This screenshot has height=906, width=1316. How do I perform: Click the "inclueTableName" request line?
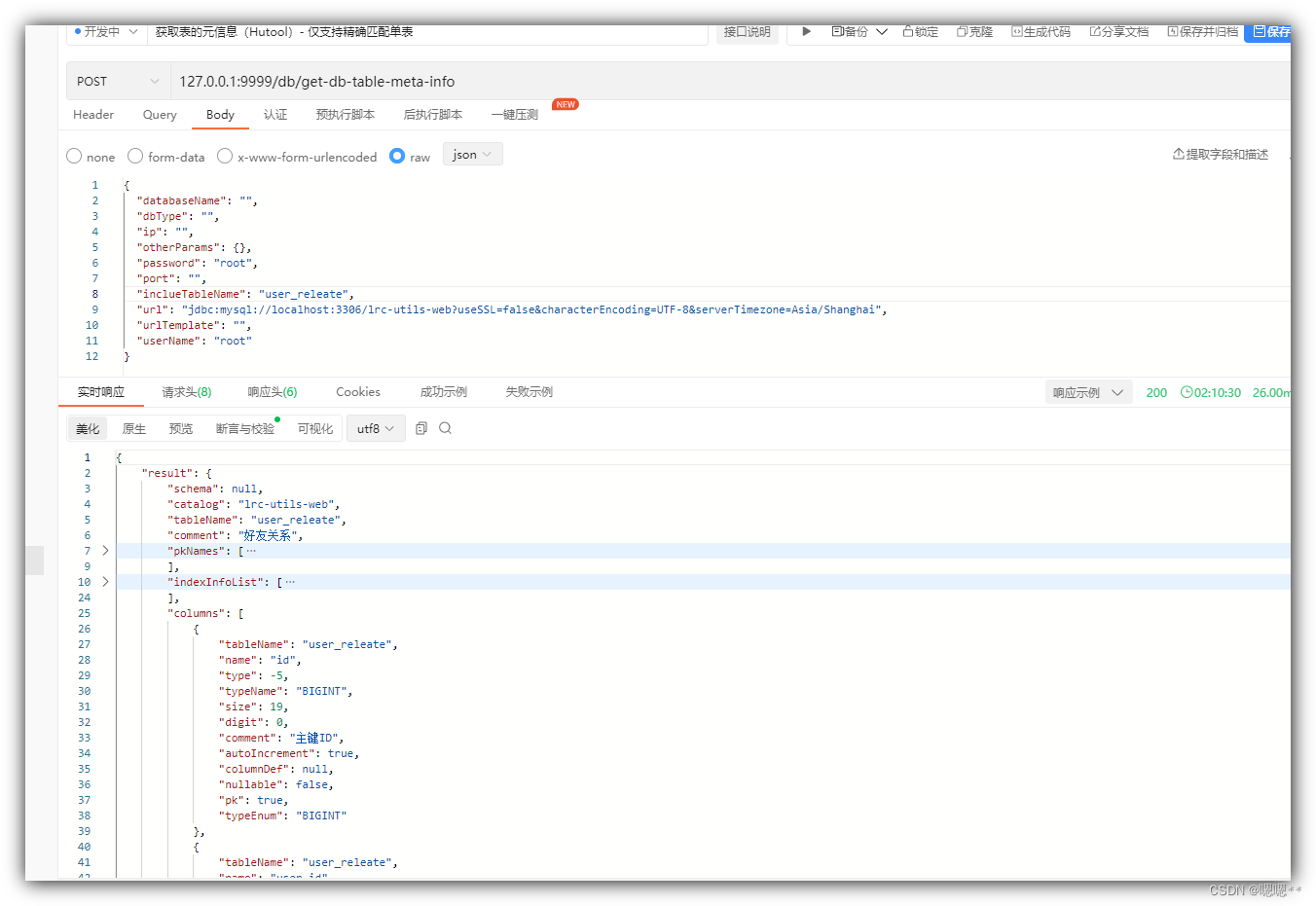point(245,294)
